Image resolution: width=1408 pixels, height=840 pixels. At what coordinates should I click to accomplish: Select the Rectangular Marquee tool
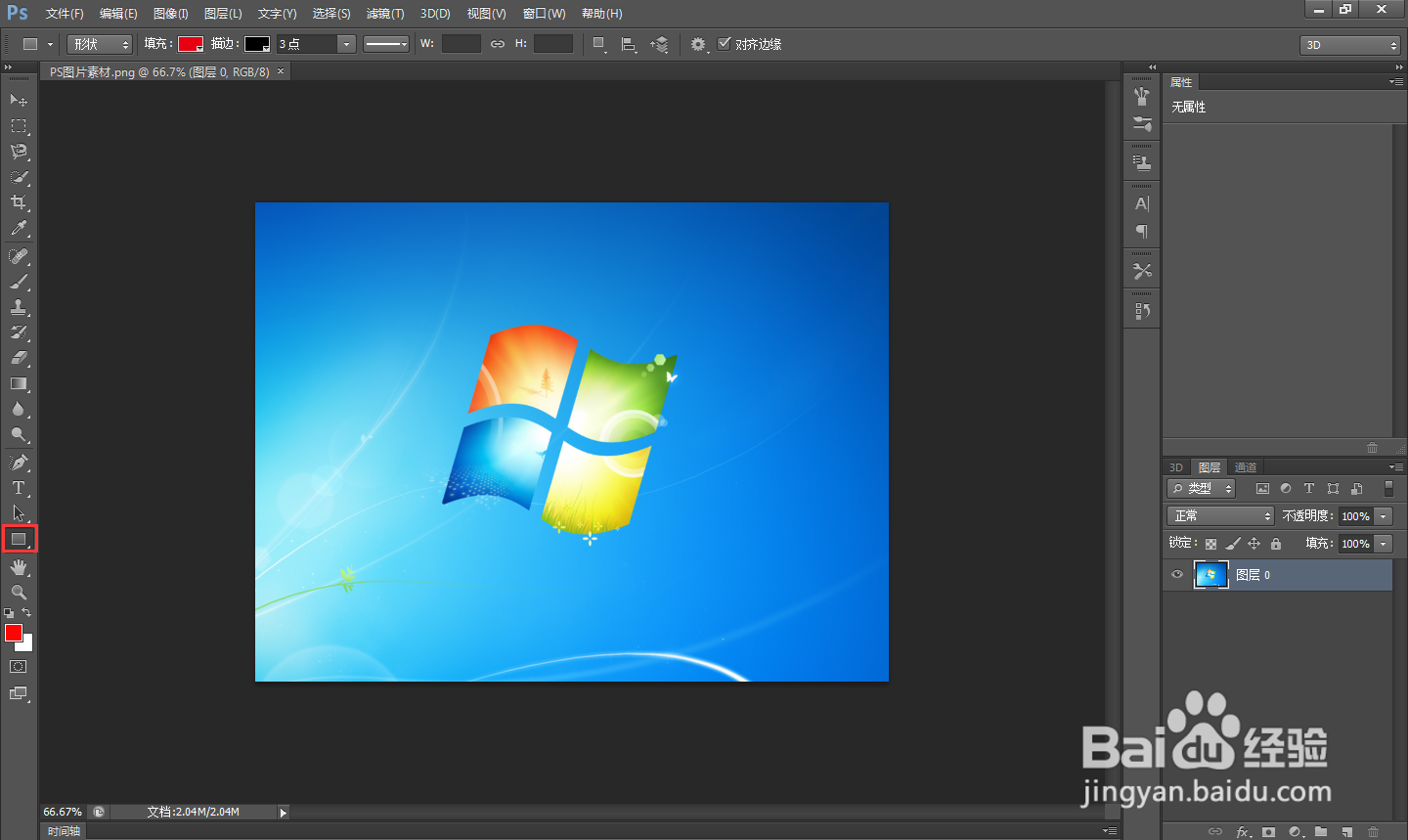[19, 126]
